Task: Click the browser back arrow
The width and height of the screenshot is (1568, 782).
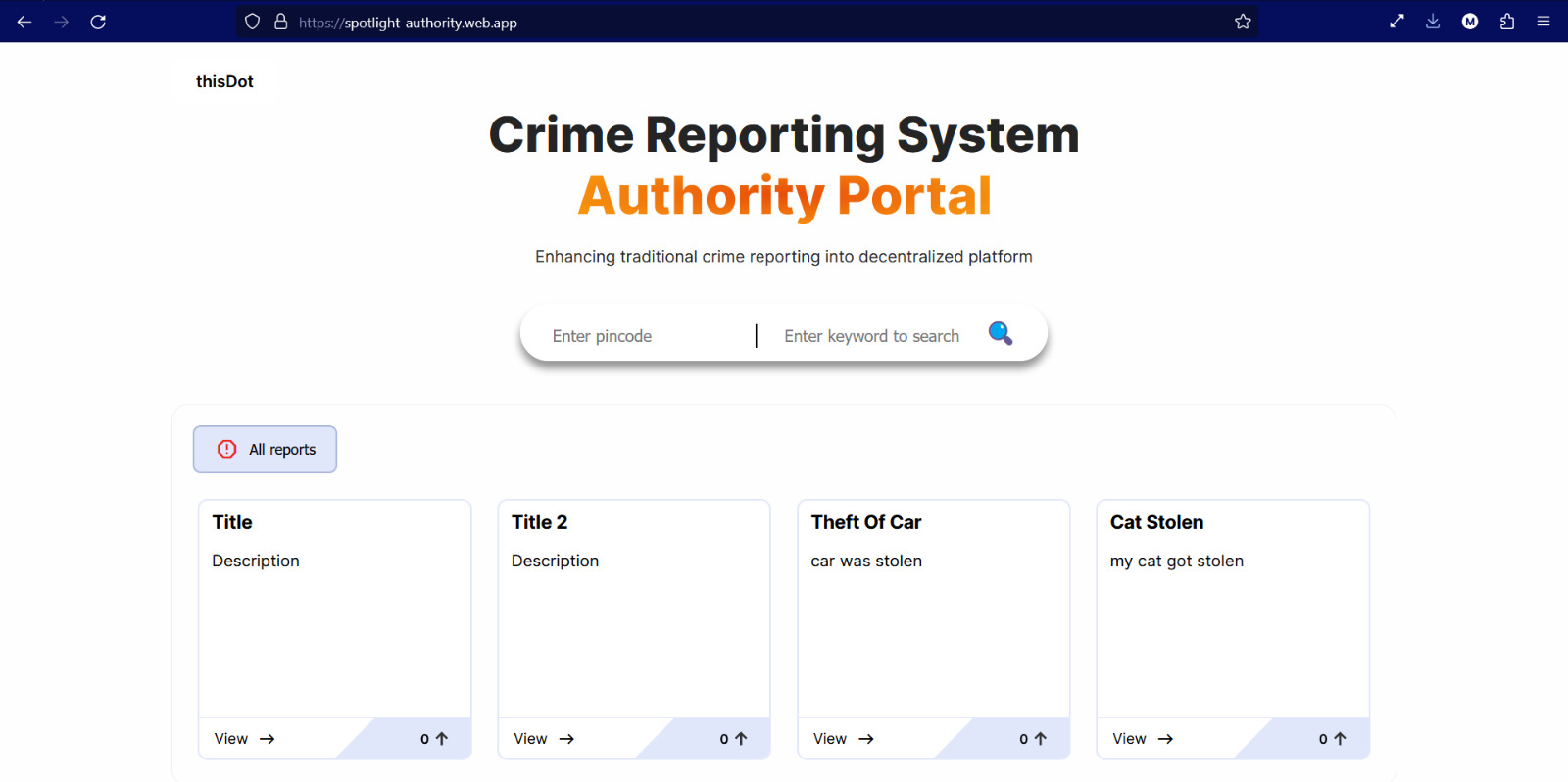Action: (24, 22)
